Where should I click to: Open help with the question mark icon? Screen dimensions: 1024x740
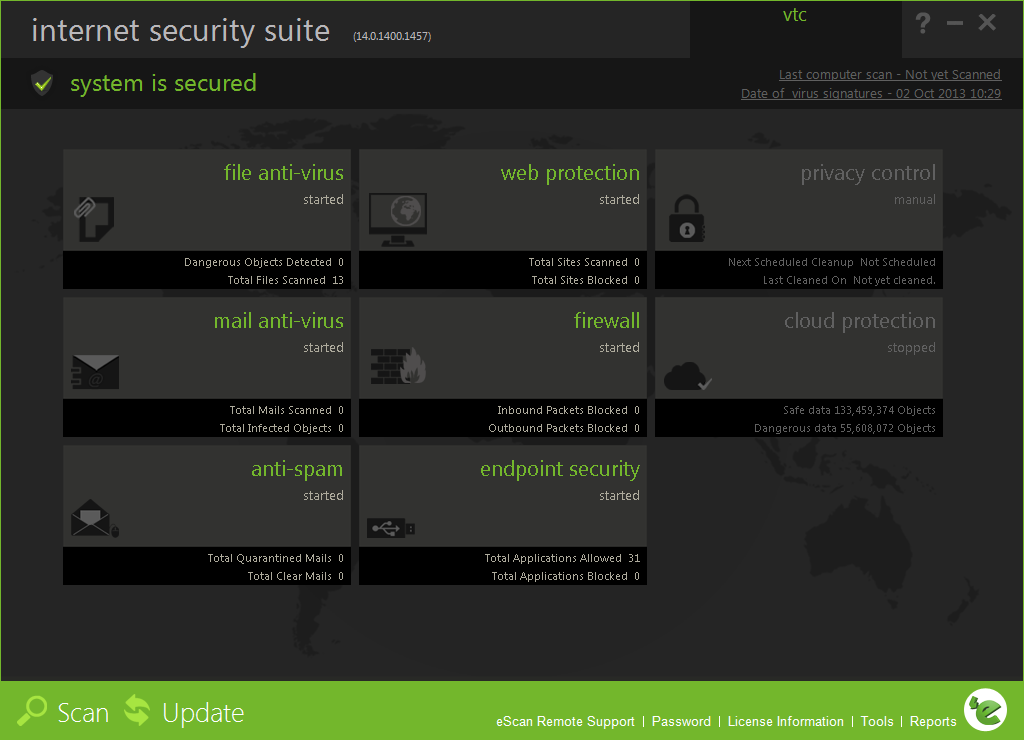(923, 23)
